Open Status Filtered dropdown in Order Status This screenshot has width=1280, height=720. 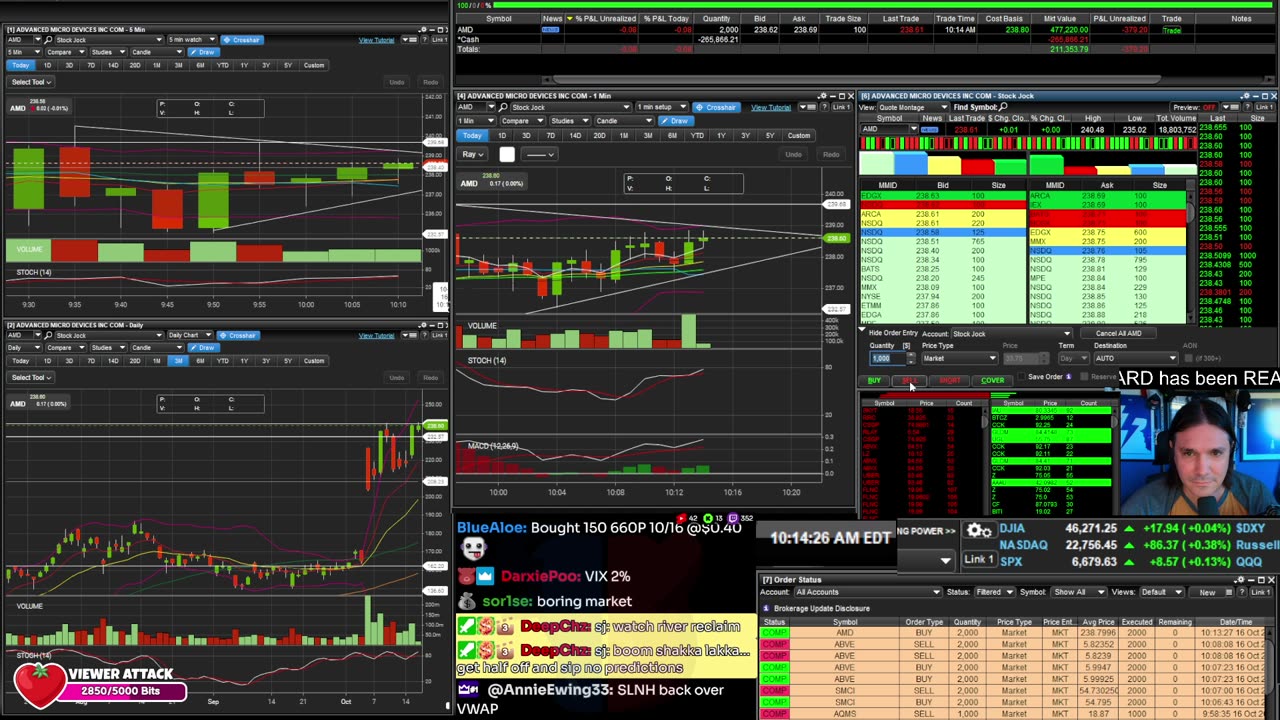[x=995, y=592]
